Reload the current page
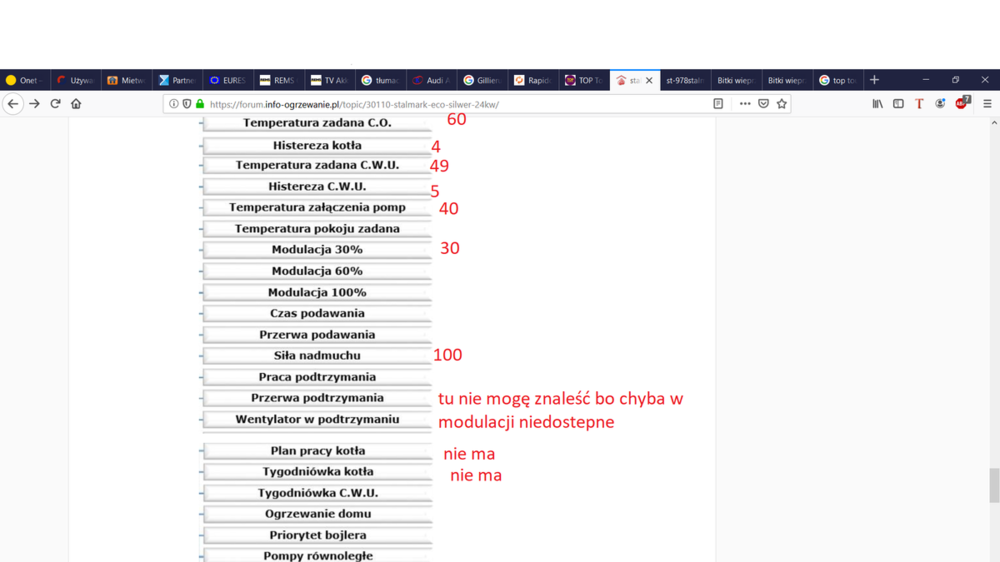Viewport: 1000px width, 562px height. 55,104
